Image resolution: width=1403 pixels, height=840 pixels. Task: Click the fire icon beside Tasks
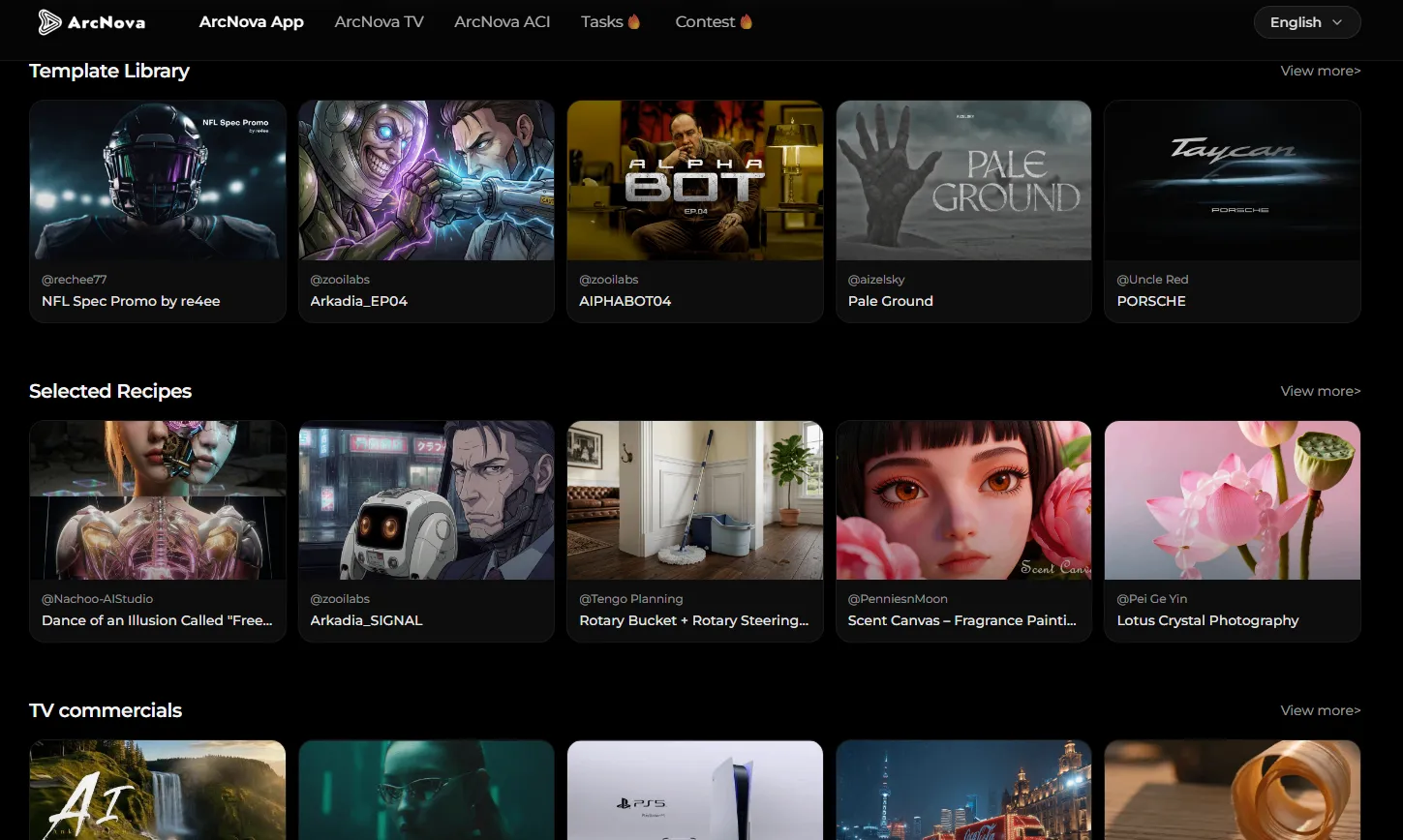point(634,21)
